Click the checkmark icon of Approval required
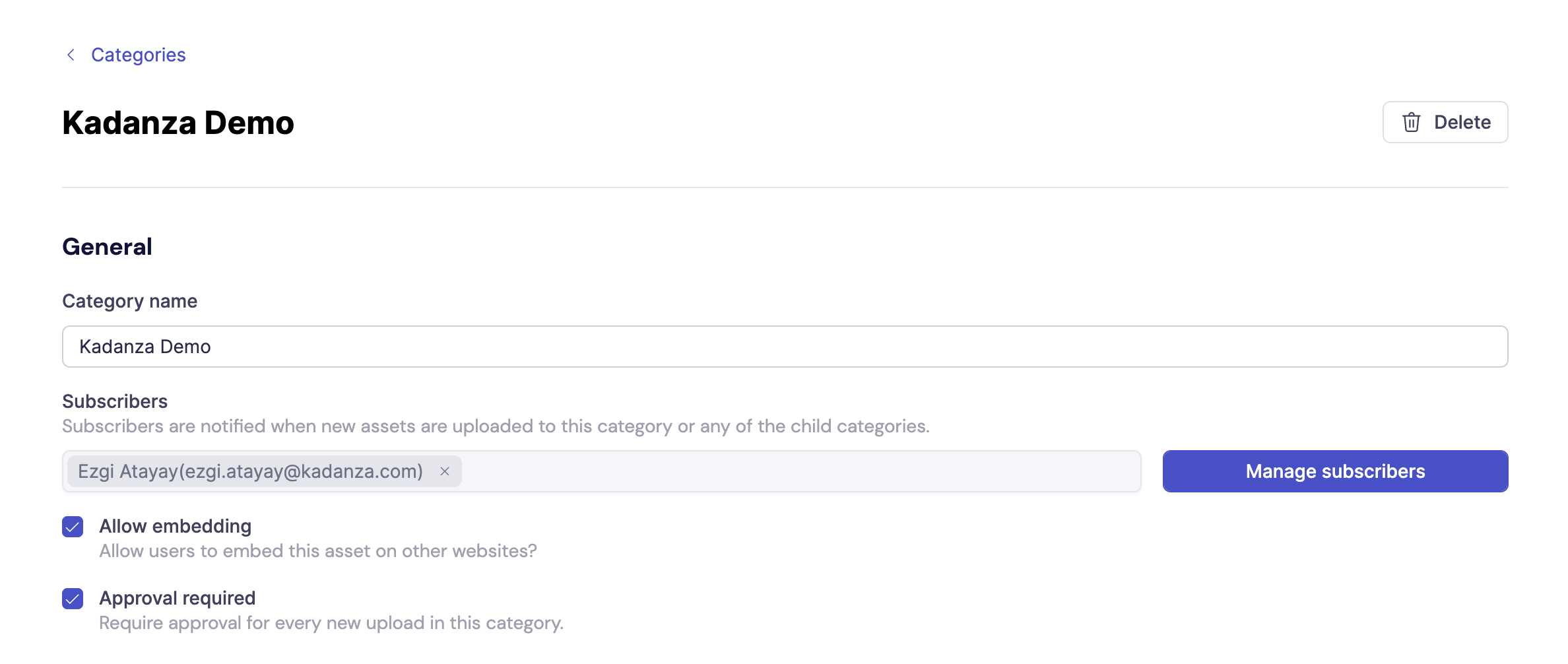The width and height of the screenshot is (1568, 664). click(73, 599)
